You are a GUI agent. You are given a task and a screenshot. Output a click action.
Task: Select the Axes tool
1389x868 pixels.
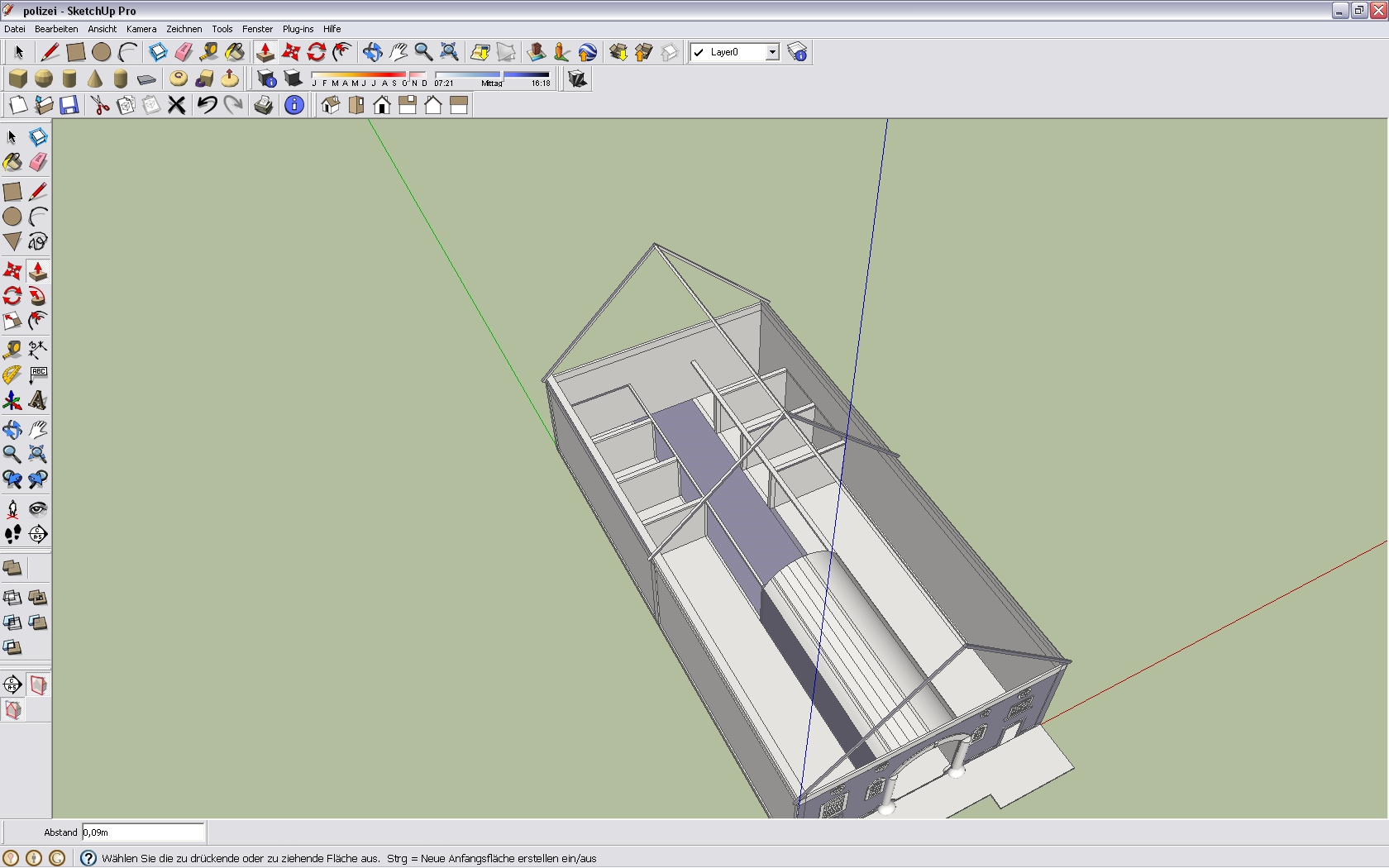(x=12, y=401)
